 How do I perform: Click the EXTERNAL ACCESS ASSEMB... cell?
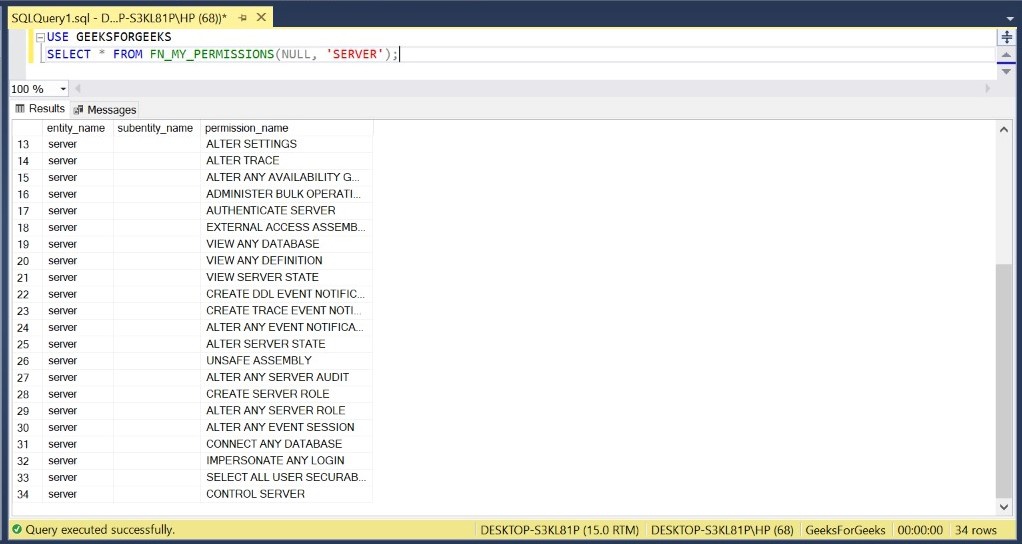[287, 227]
